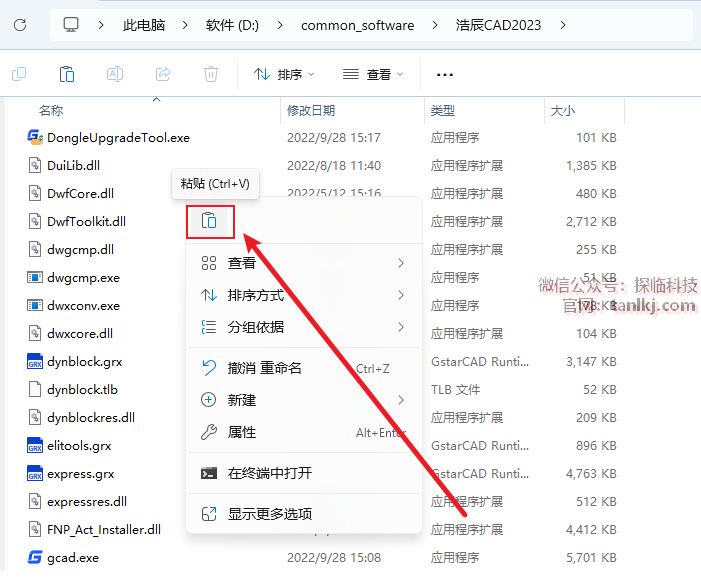Navigate to 软件 (D:) in breadcrumb
The image size is (701, 582).
coord(232,25)
